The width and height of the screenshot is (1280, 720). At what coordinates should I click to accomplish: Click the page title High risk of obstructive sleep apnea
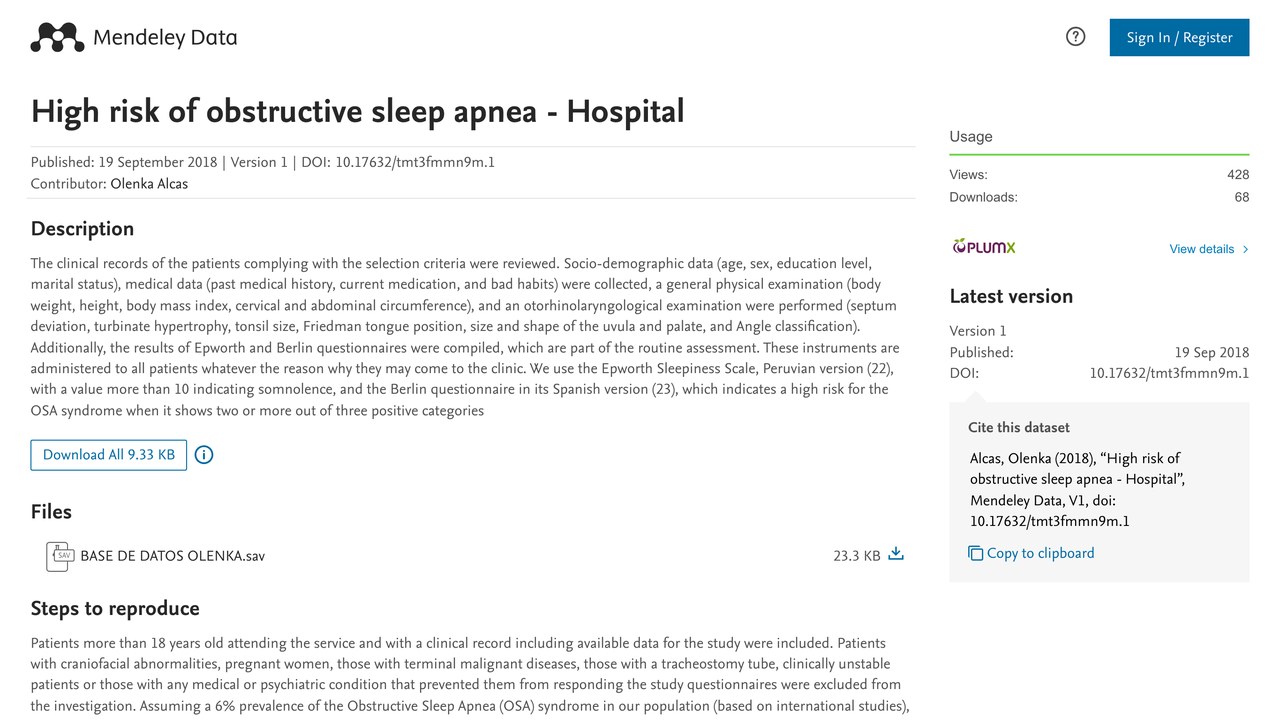tap(357, 111)
